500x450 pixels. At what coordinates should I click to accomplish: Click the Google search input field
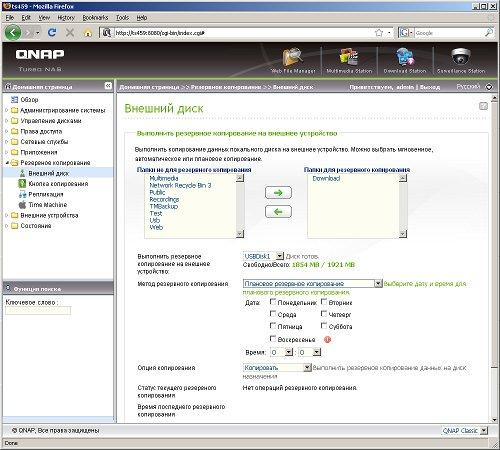(449, 33)
